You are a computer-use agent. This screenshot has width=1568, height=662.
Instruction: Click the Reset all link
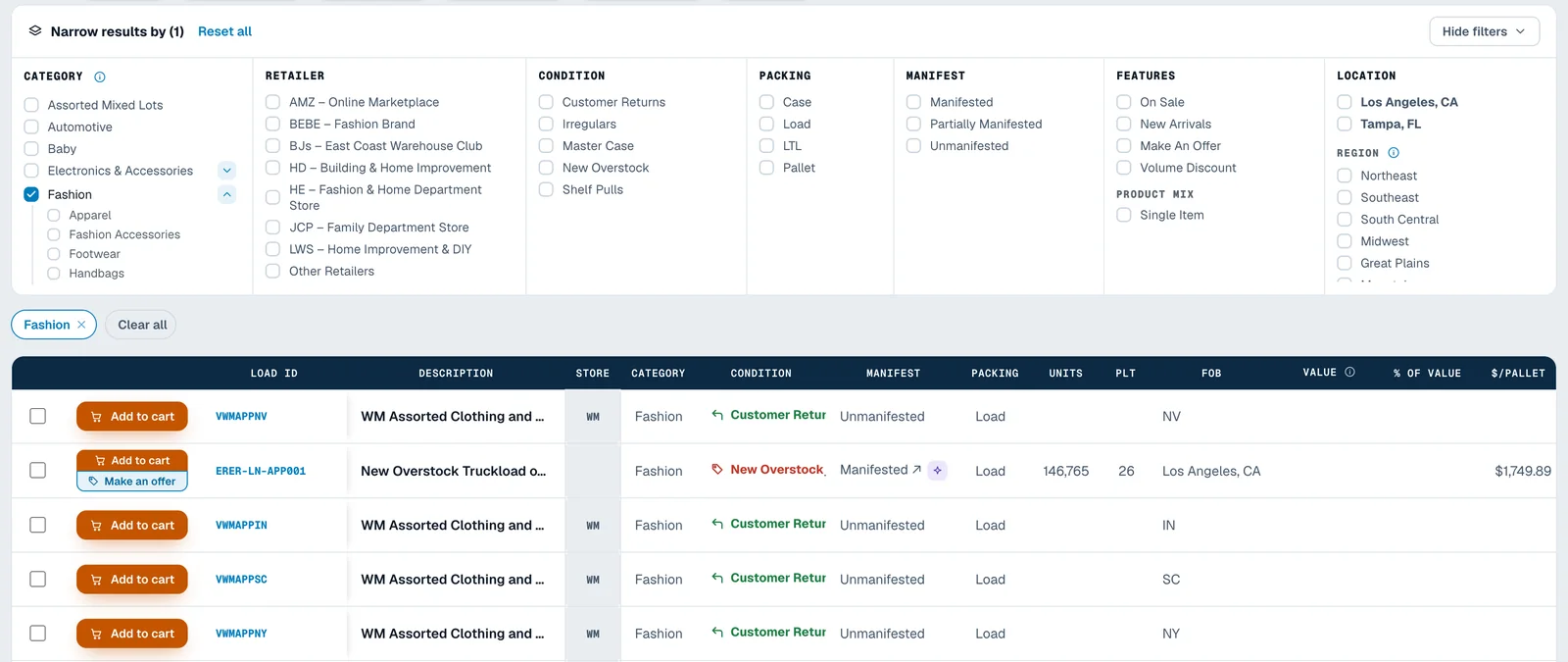(x=224, y=31)
